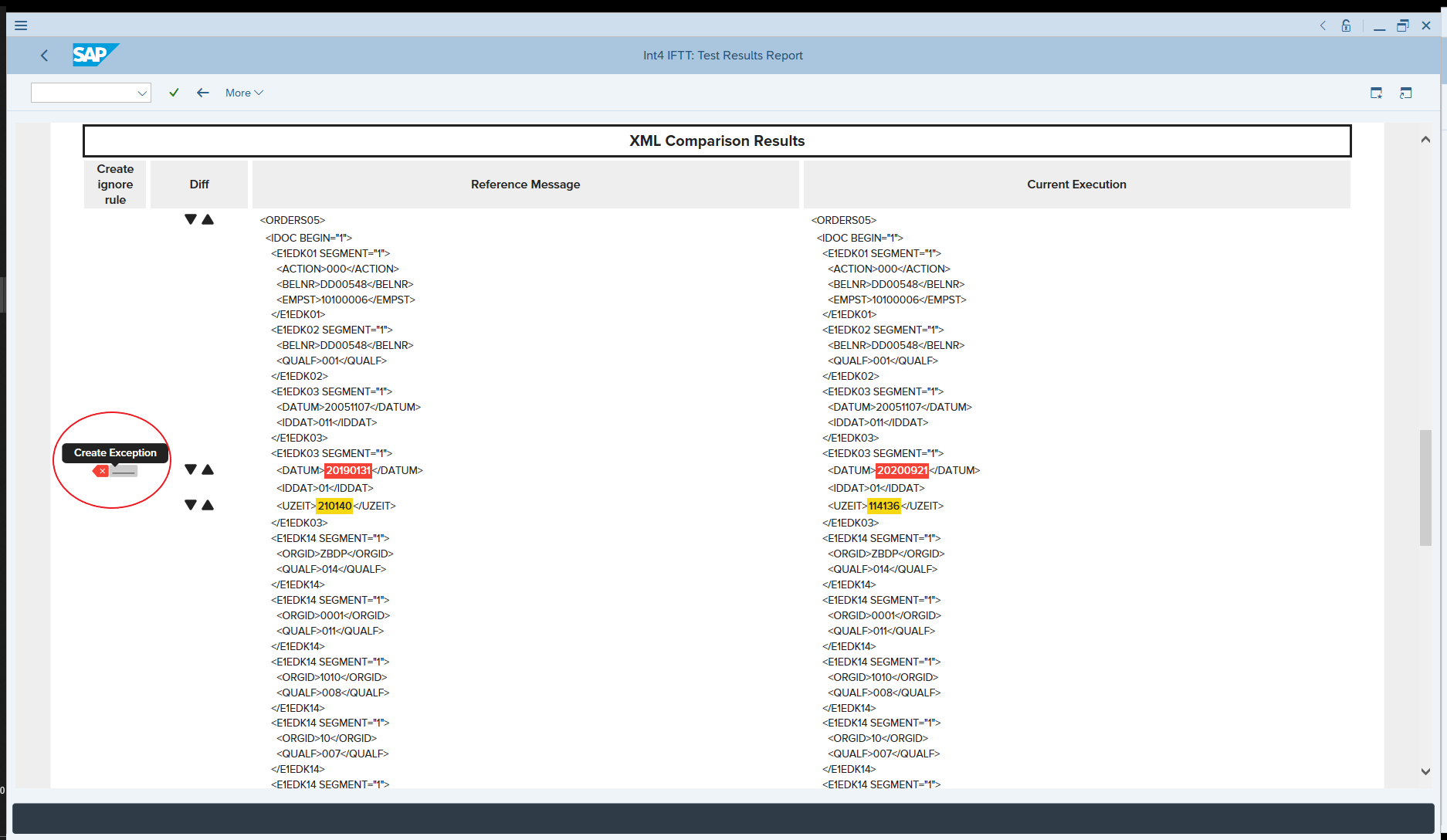Select the highlighted 20190131 reference value
The width and height of the screenshot is (1447, 840).
[348, 470]
